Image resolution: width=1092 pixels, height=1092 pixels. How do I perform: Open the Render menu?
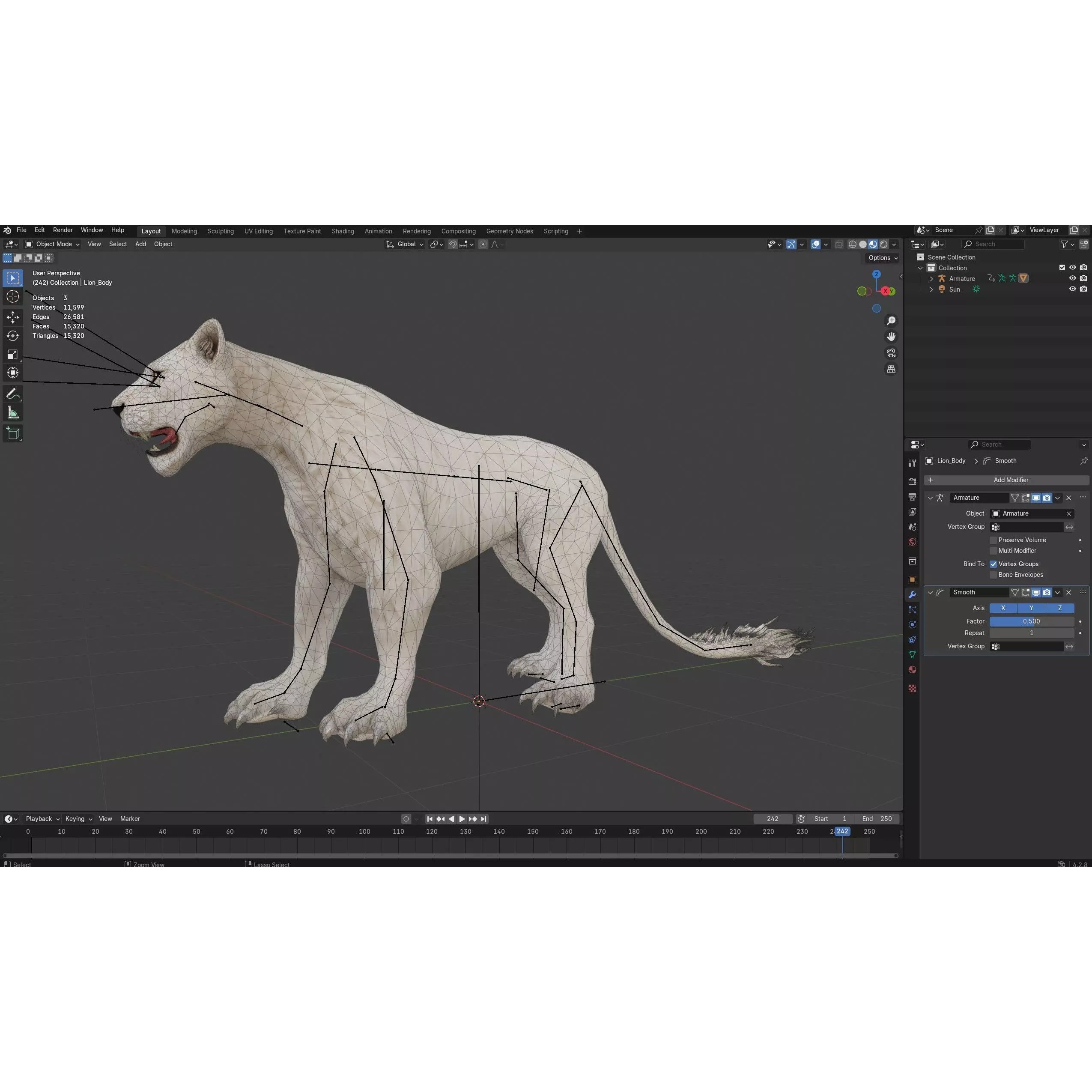pos(63,230)
